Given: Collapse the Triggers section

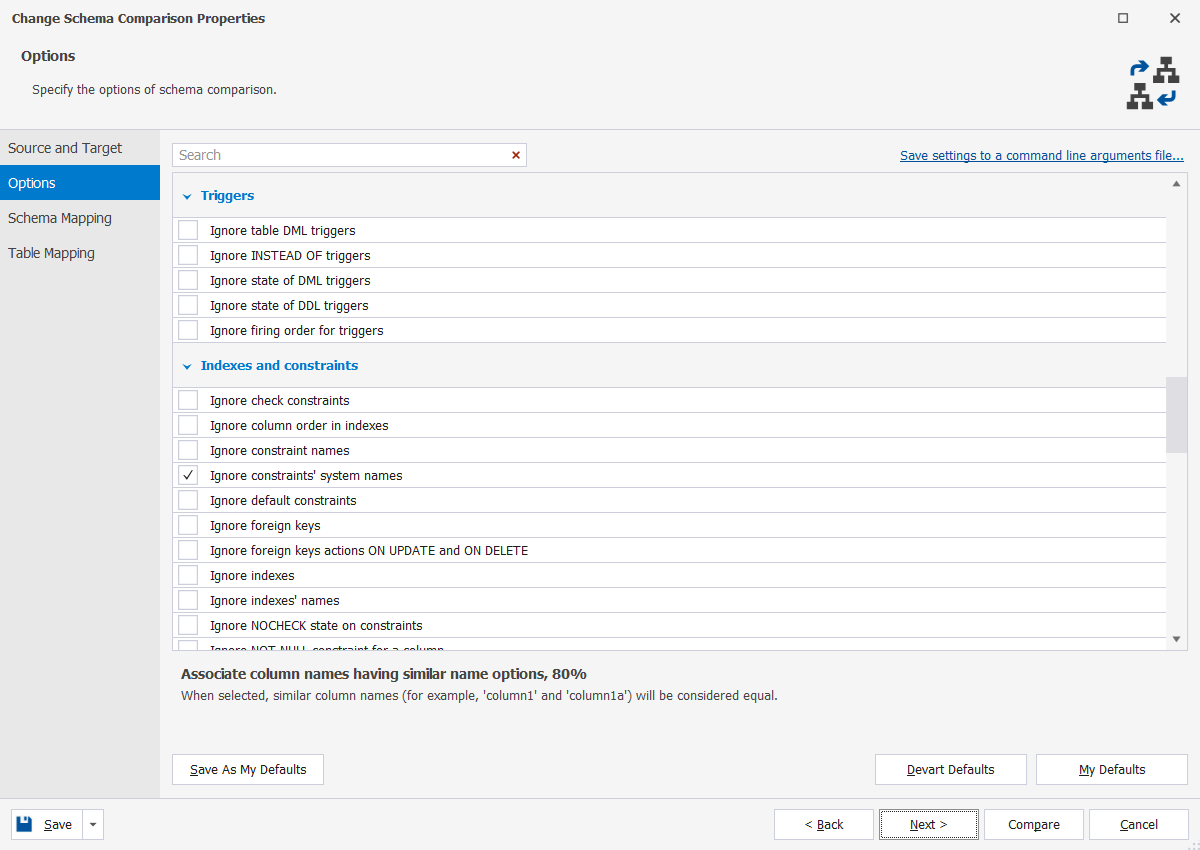Looking at the screenshot, I should pyautogui.click(x=187, y=196).
